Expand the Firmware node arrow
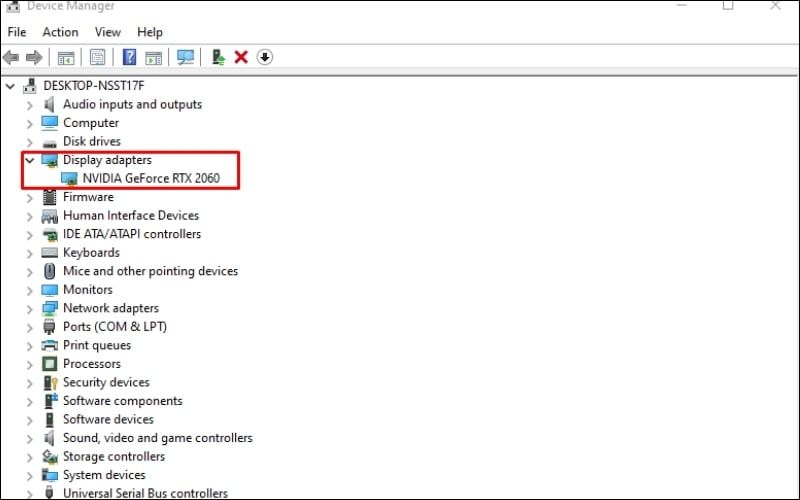 pyautogui.click(x=30, y=198)
